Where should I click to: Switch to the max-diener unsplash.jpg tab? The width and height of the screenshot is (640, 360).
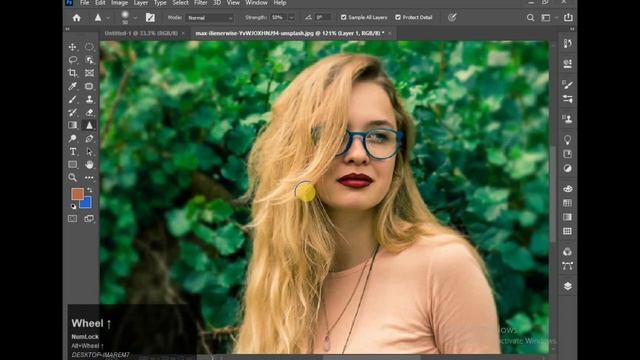pos(289,33)
